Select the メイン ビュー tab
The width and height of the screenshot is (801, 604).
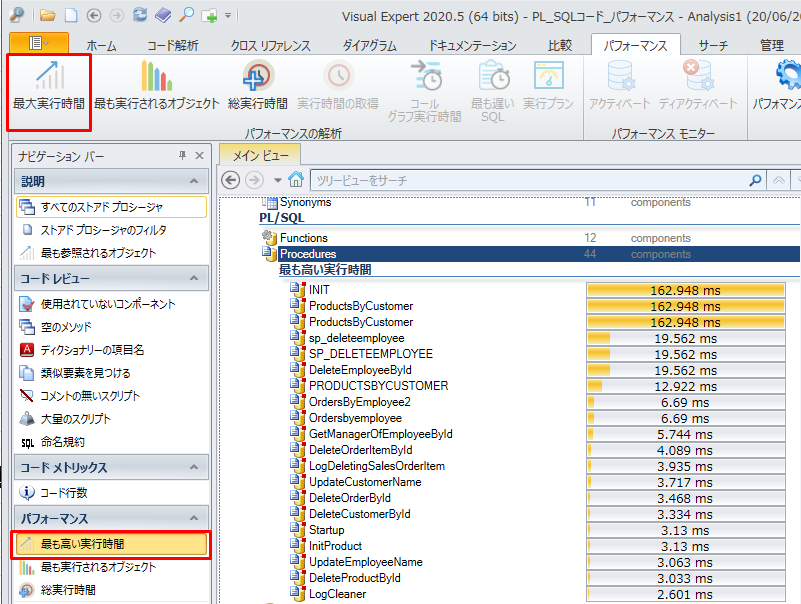pyautogui.click(x=261, y=155)
